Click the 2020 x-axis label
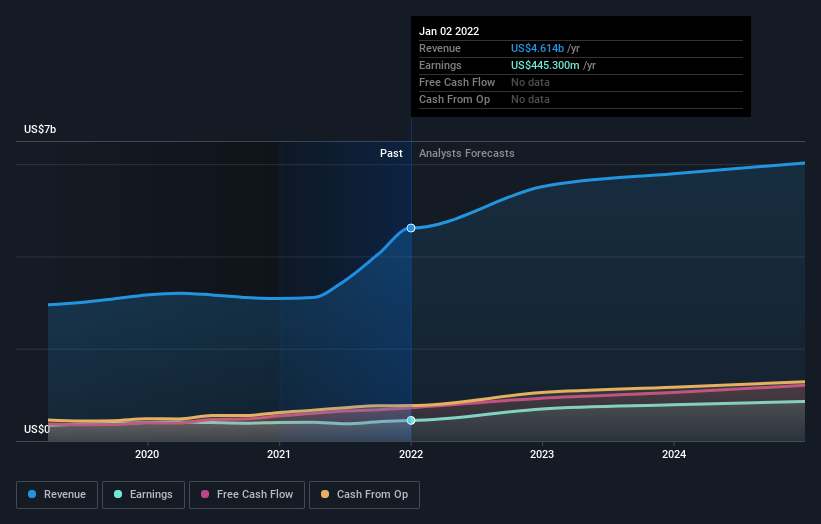Image resolution: width=821 pixels, height=524 pixels. [147, 454]
